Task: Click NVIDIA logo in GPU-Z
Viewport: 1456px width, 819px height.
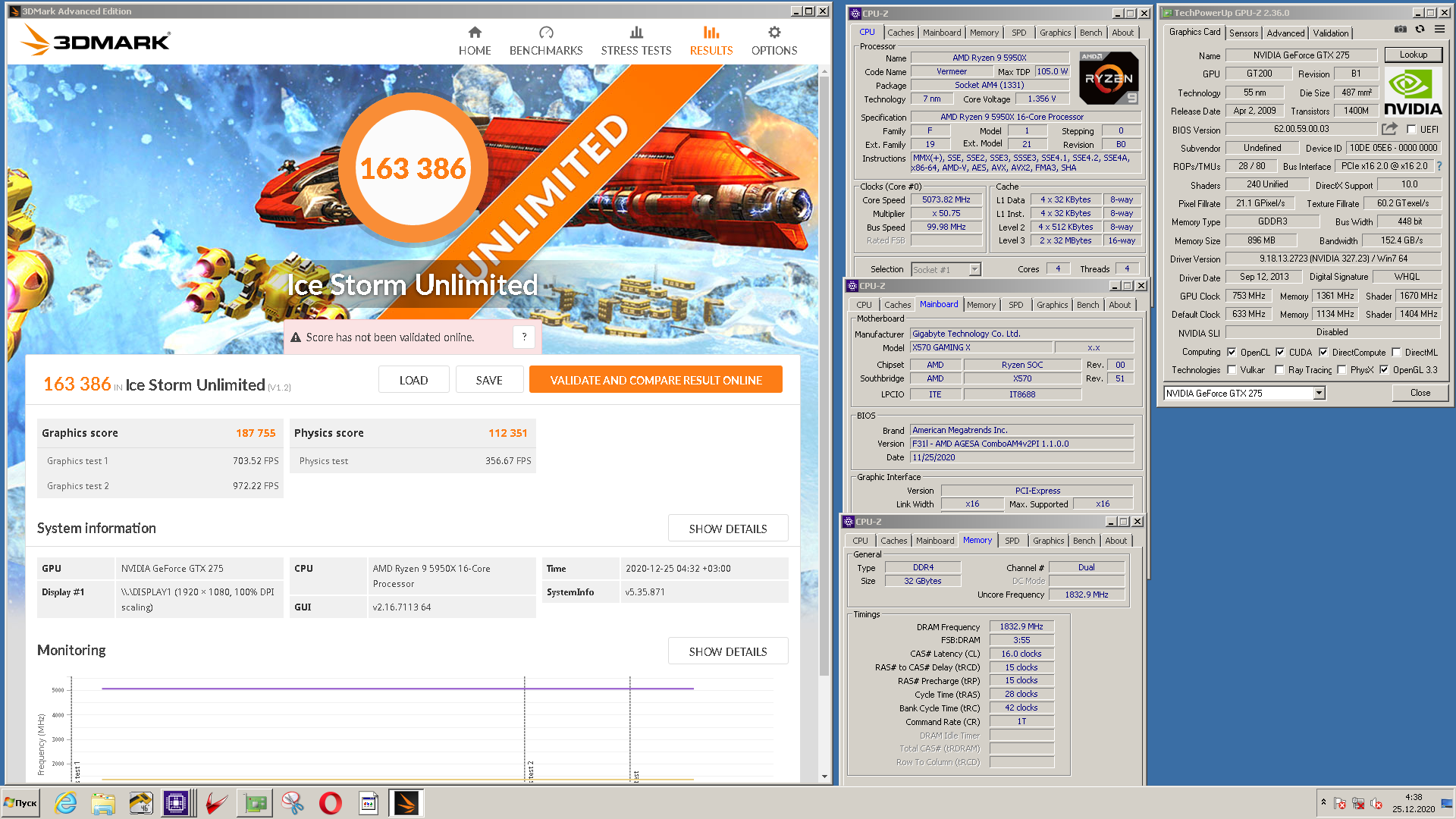Action: click(x=1413, y=92)
